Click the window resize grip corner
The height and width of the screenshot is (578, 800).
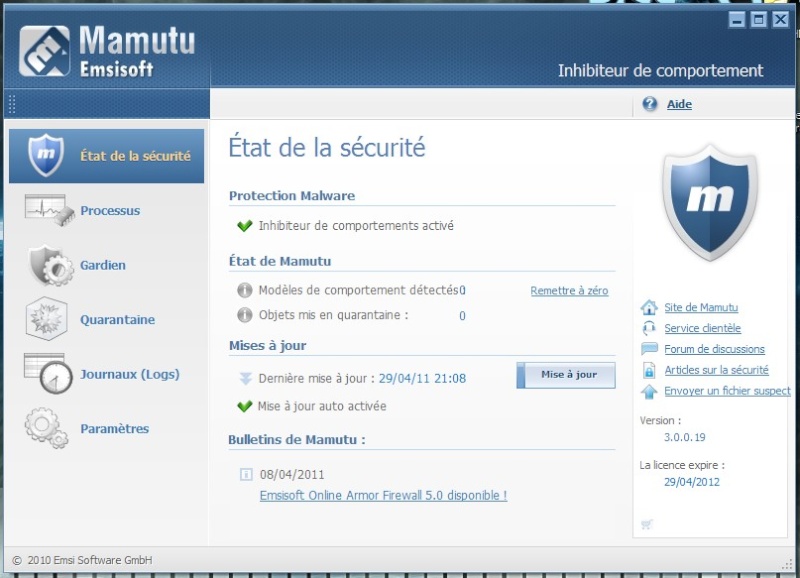786,564
